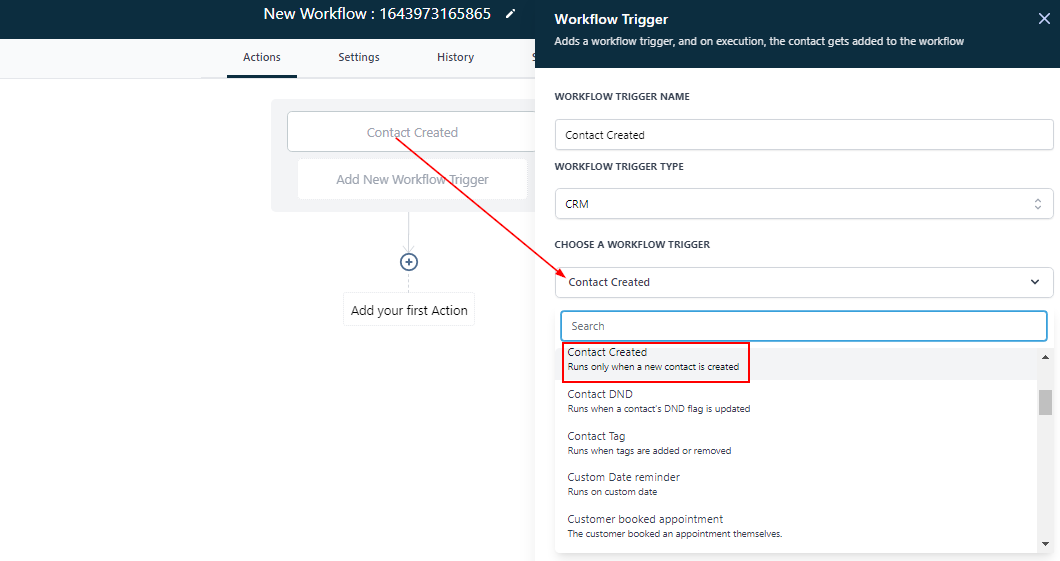1060x561 pixels.
Task: Close the Workflow Trigger panel
Action: pos(1044,18)
